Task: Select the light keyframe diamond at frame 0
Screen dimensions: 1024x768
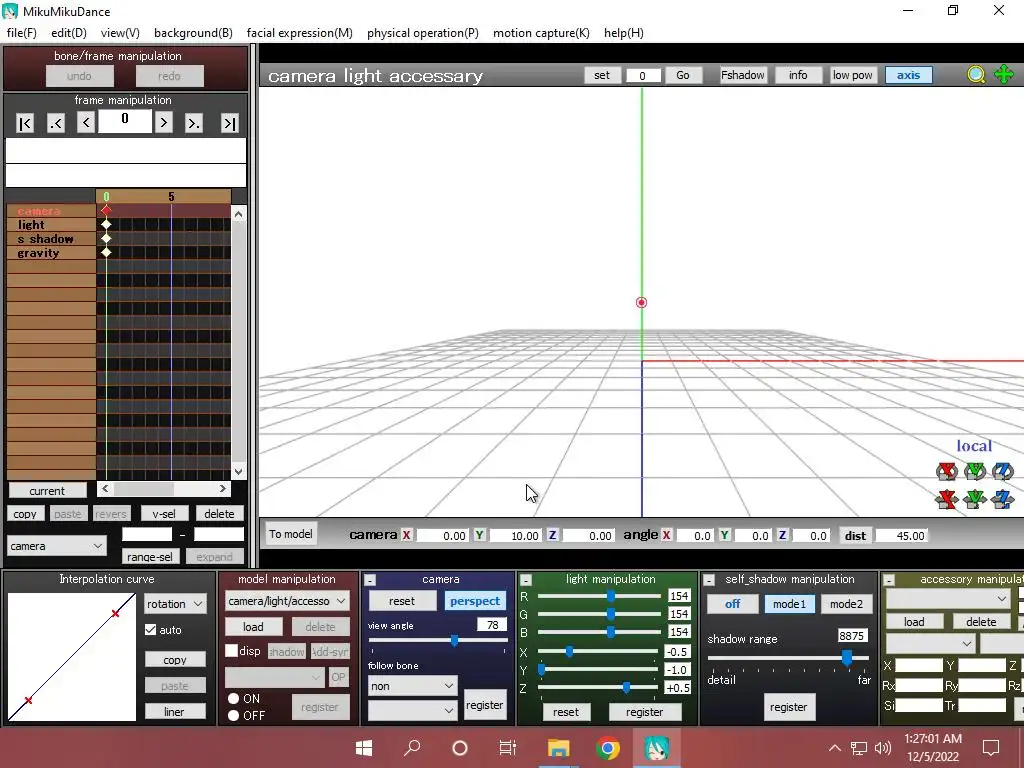Action: click(x=106, y=225)
